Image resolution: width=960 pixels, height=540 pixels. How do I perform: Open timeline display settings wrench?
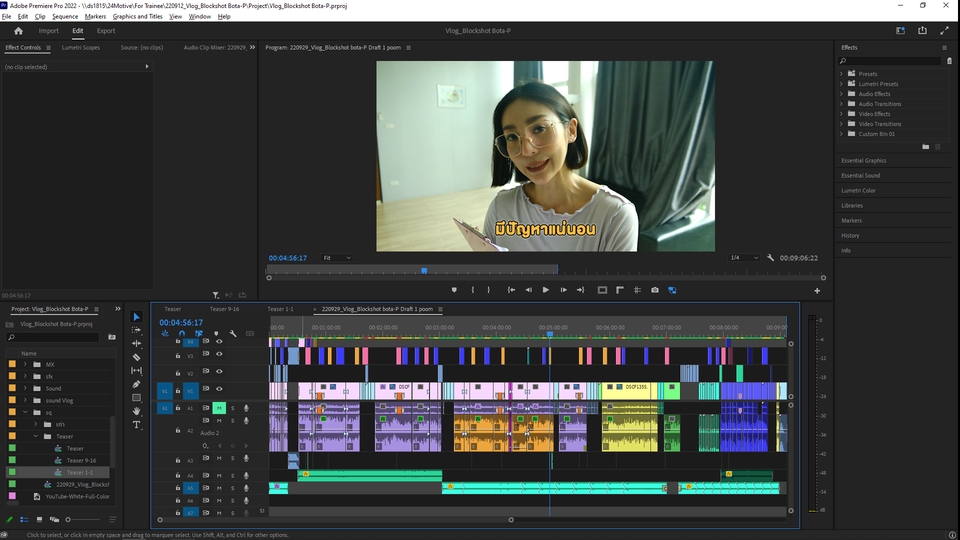pos(233,334)
